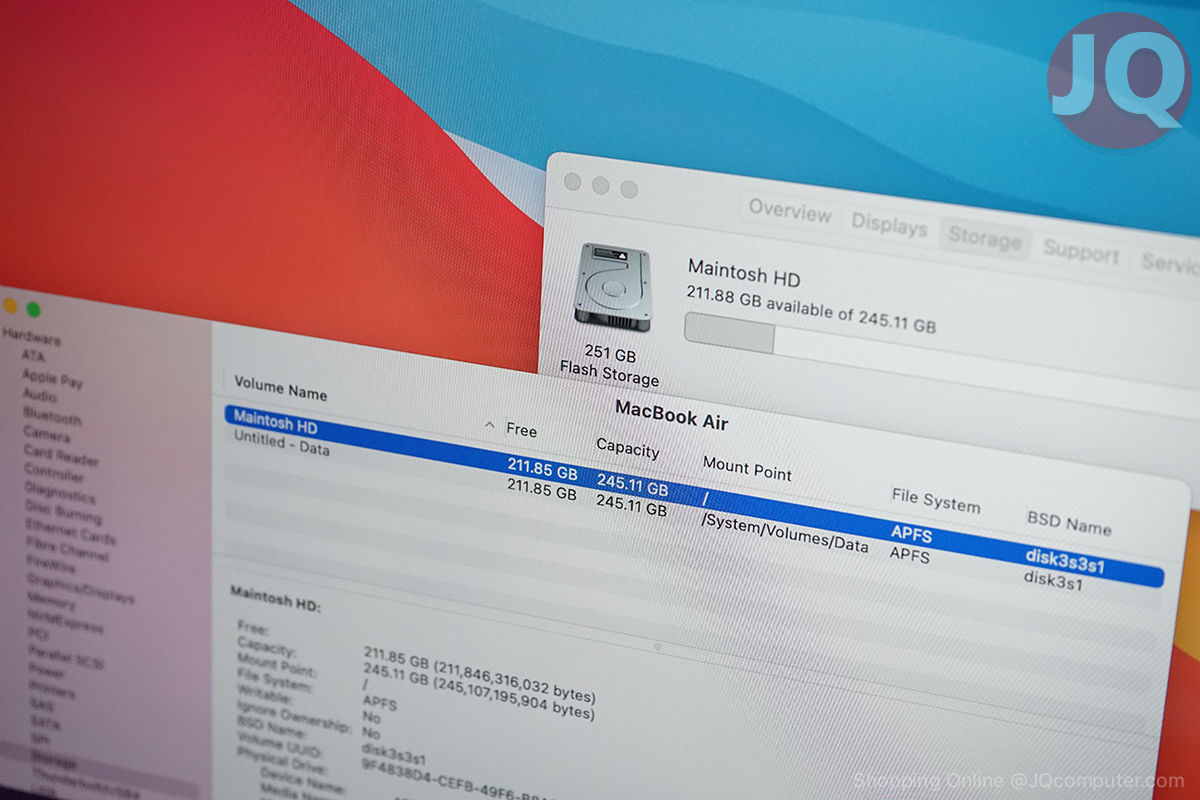Zoom the System Information window with green button

33,310
